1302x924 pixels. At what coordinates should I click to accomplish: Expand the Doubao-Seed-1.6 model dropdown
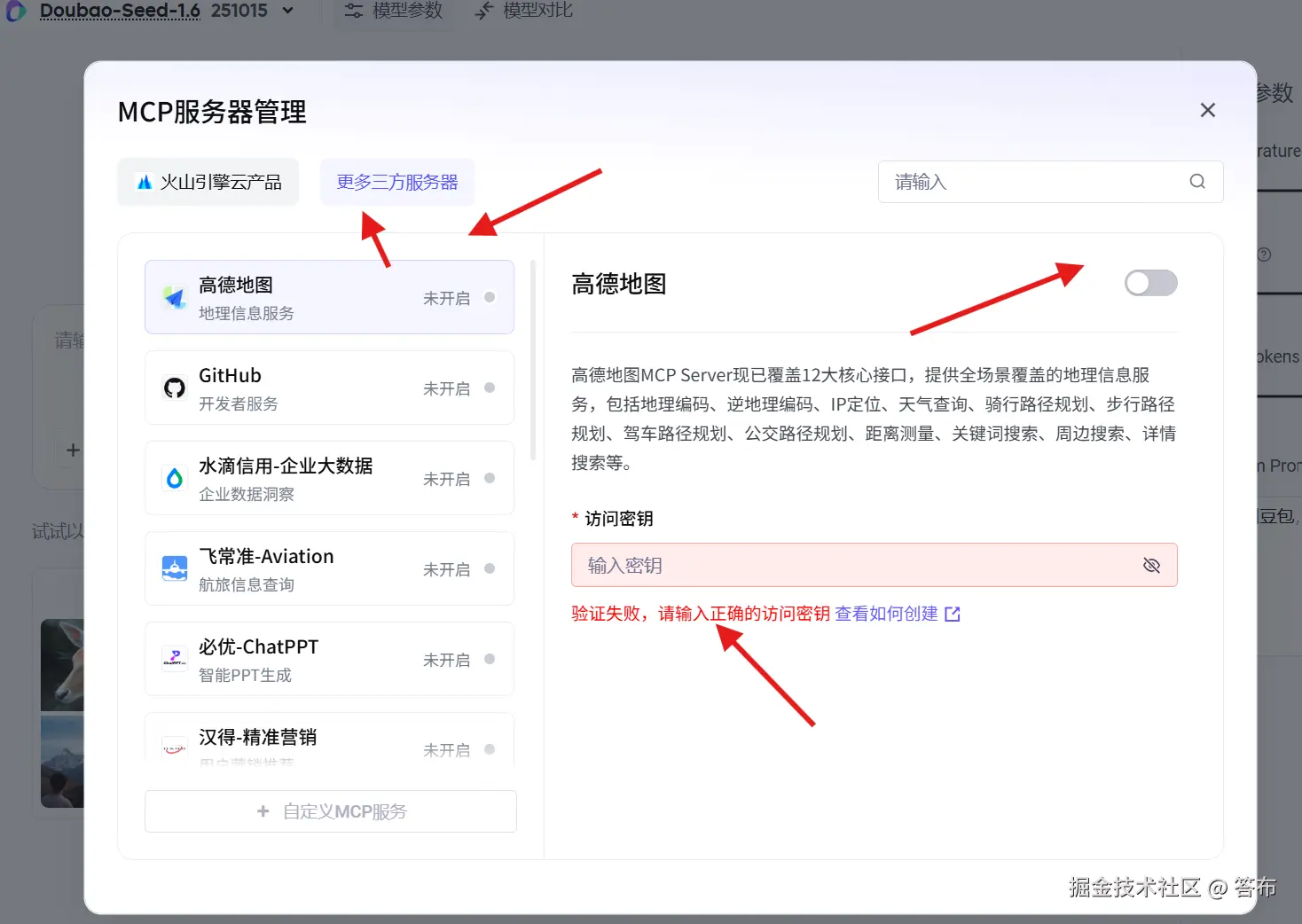[287, 11]
